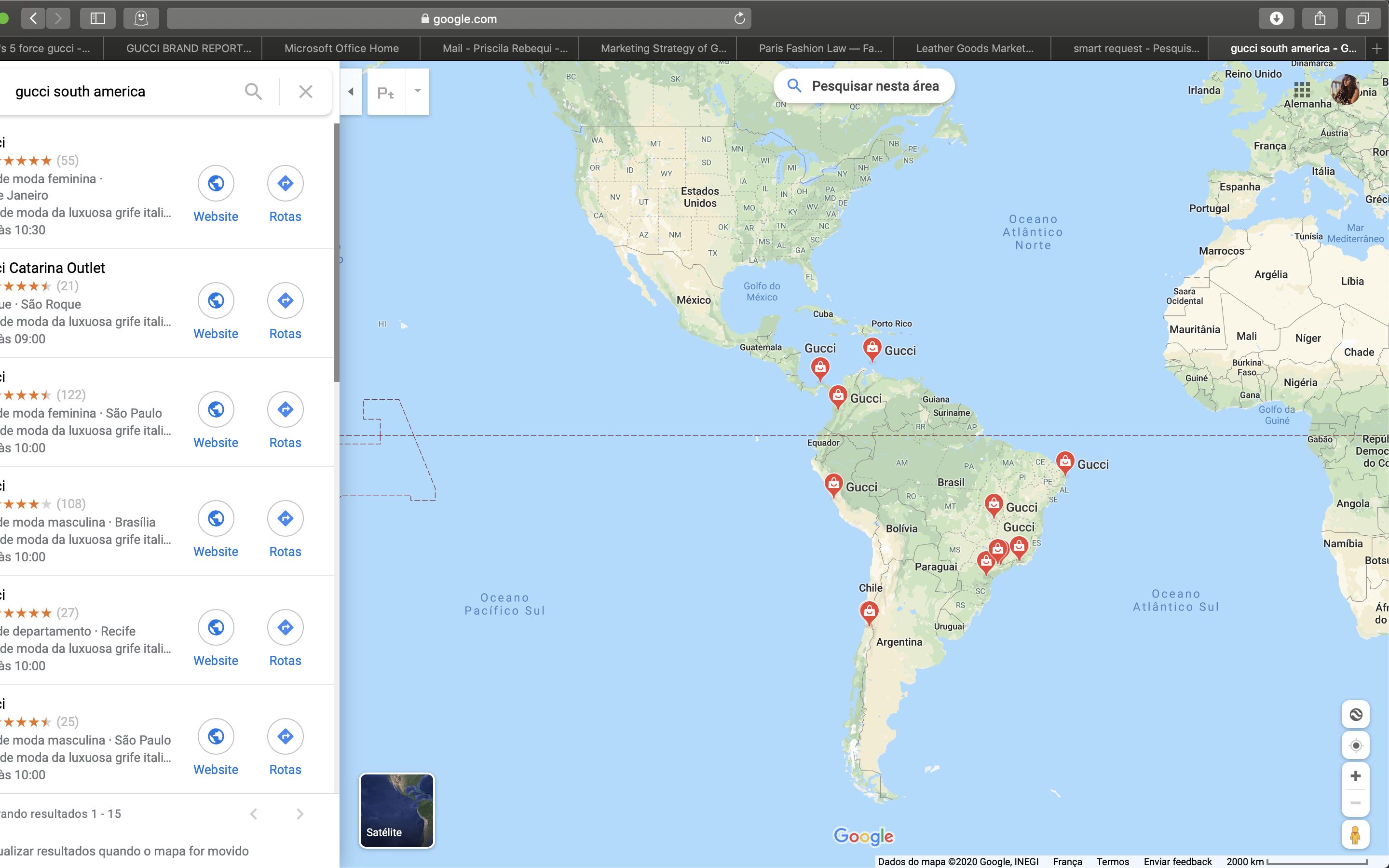
Task: Open Gucci Catarina Outlet result title
Action: 53,268
